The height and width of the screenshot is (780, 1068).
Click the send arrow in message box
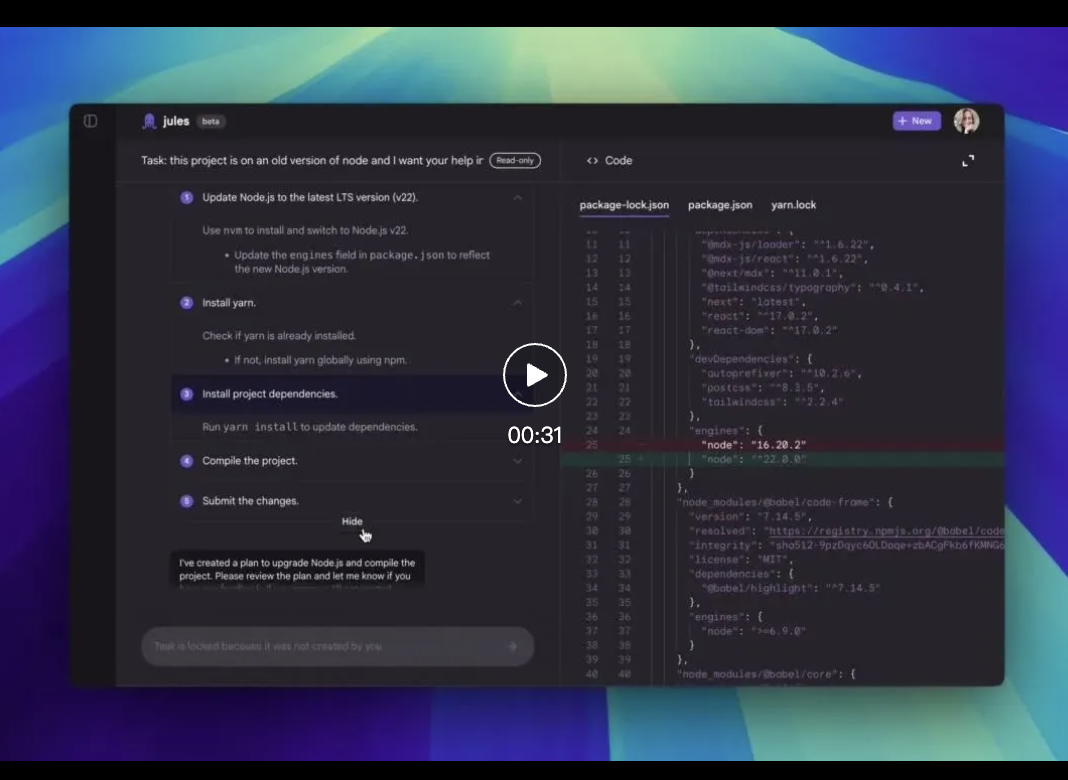[513, 647]
